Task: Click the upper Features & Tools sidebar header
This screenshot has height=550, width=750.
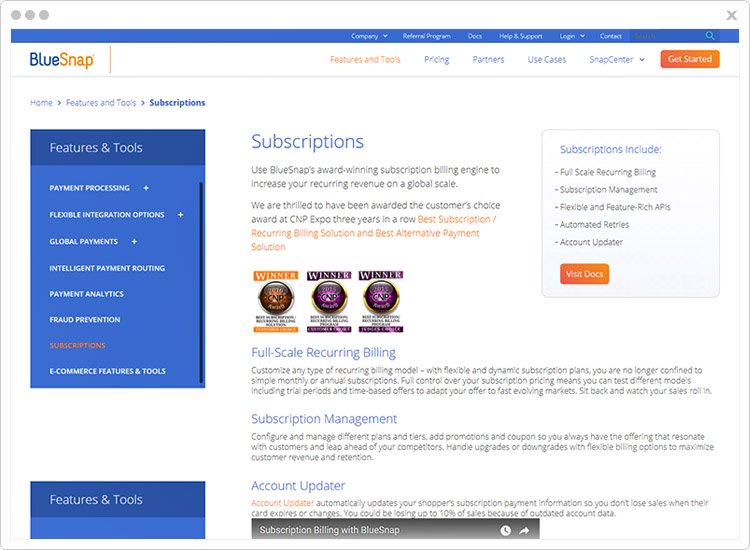Action: coord(118,147)
